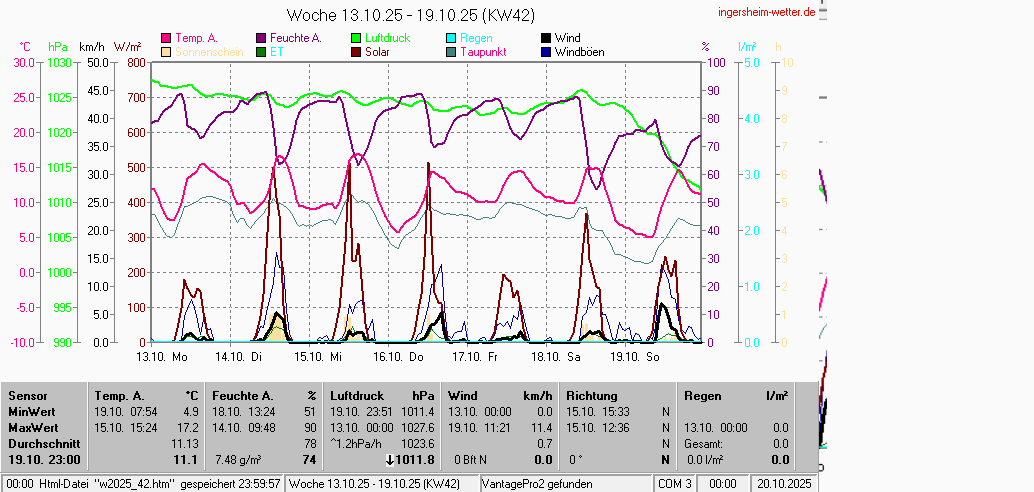Open the ingersheim-wetter.de link
Viewport: 1034px width, 492px height.
(x=767, y=11)
